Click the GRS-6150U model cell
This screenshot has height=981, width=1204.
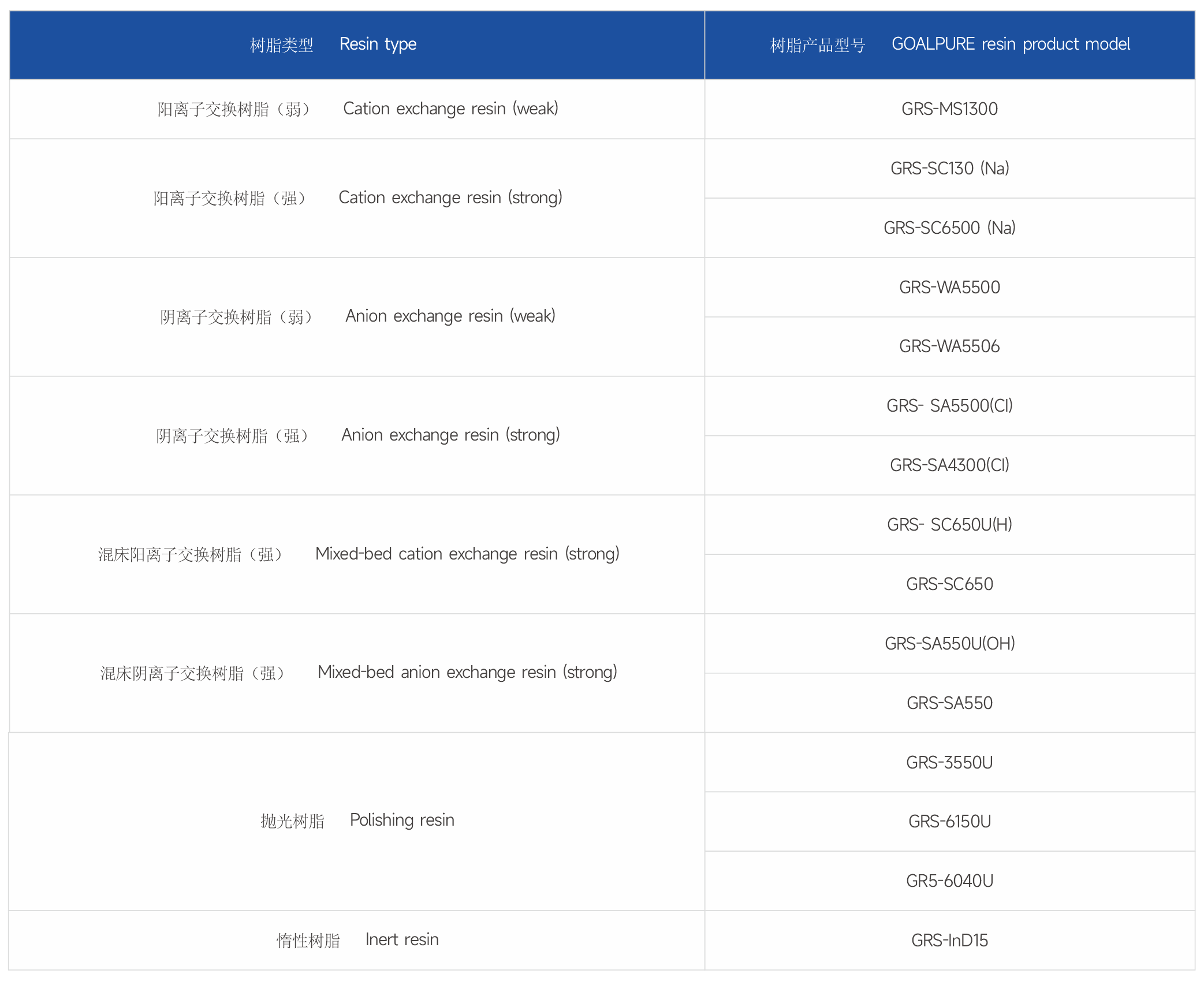pos(950,822)
